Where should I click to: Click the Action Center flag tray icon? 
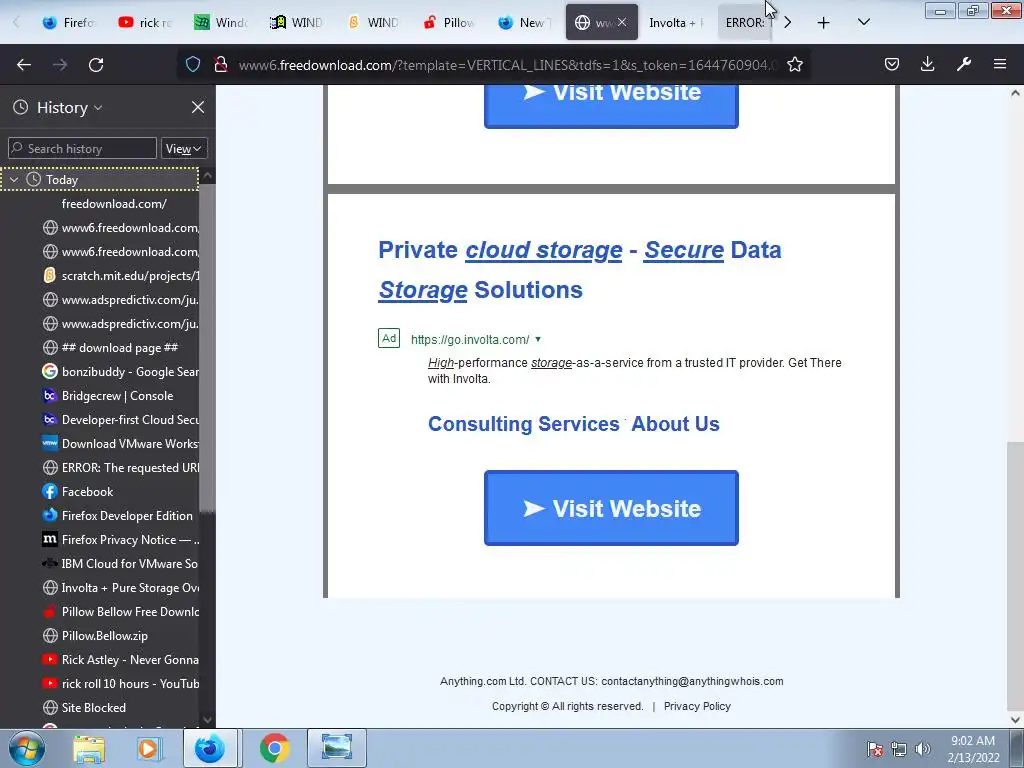point(875,749)
